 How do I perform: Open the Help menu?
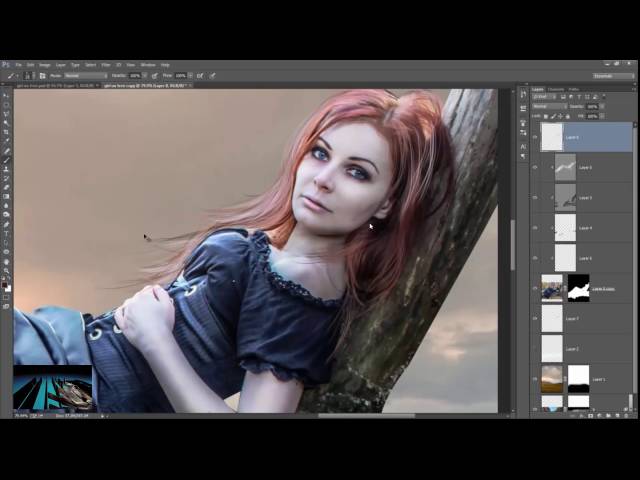click(165, 65)
